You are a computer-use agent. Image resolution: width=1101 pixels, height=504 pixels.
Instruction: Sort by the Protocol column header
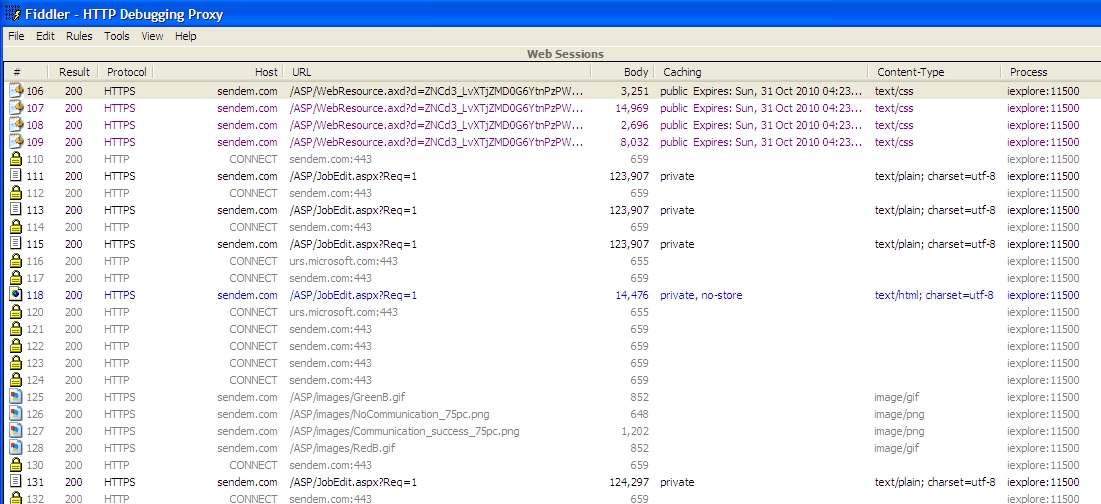click(126, 72)
